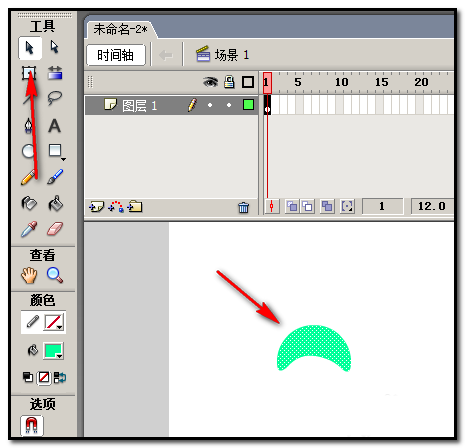
Task: Select the Text tool
Action: [54, 126]
